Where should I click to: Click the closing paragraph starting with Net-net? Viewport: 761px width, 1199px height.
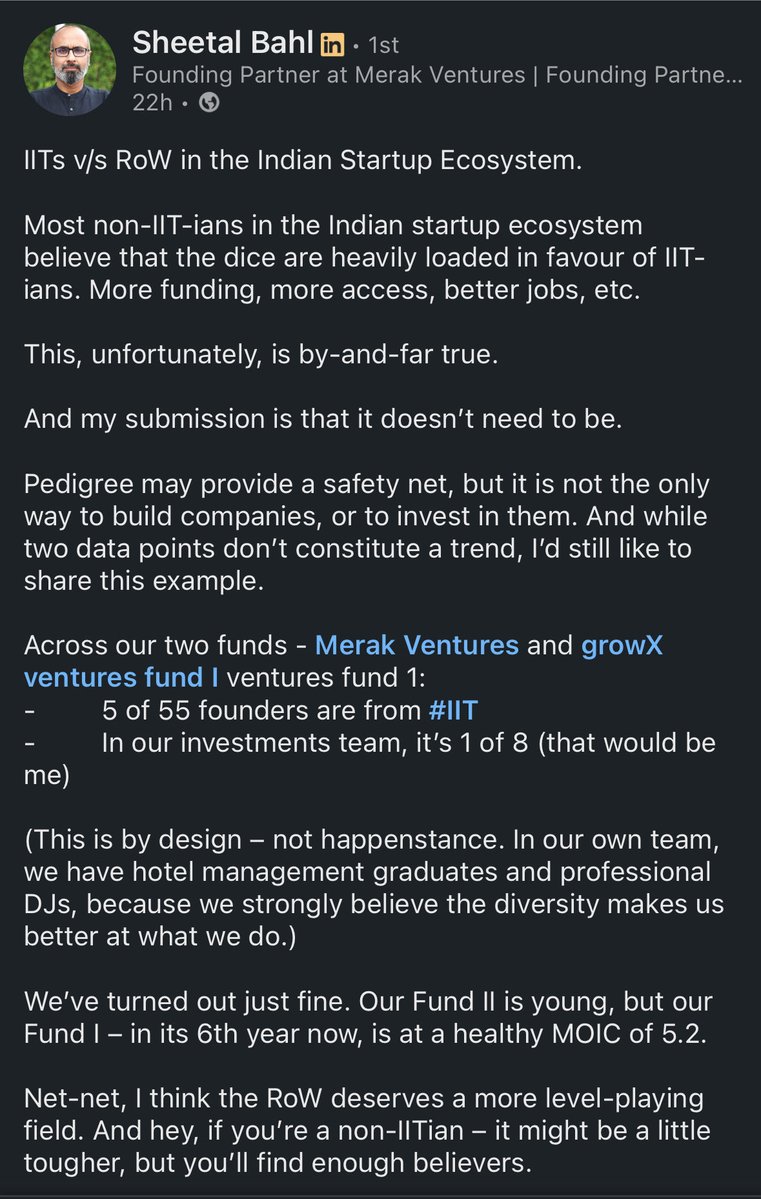tap(365, 1130)
